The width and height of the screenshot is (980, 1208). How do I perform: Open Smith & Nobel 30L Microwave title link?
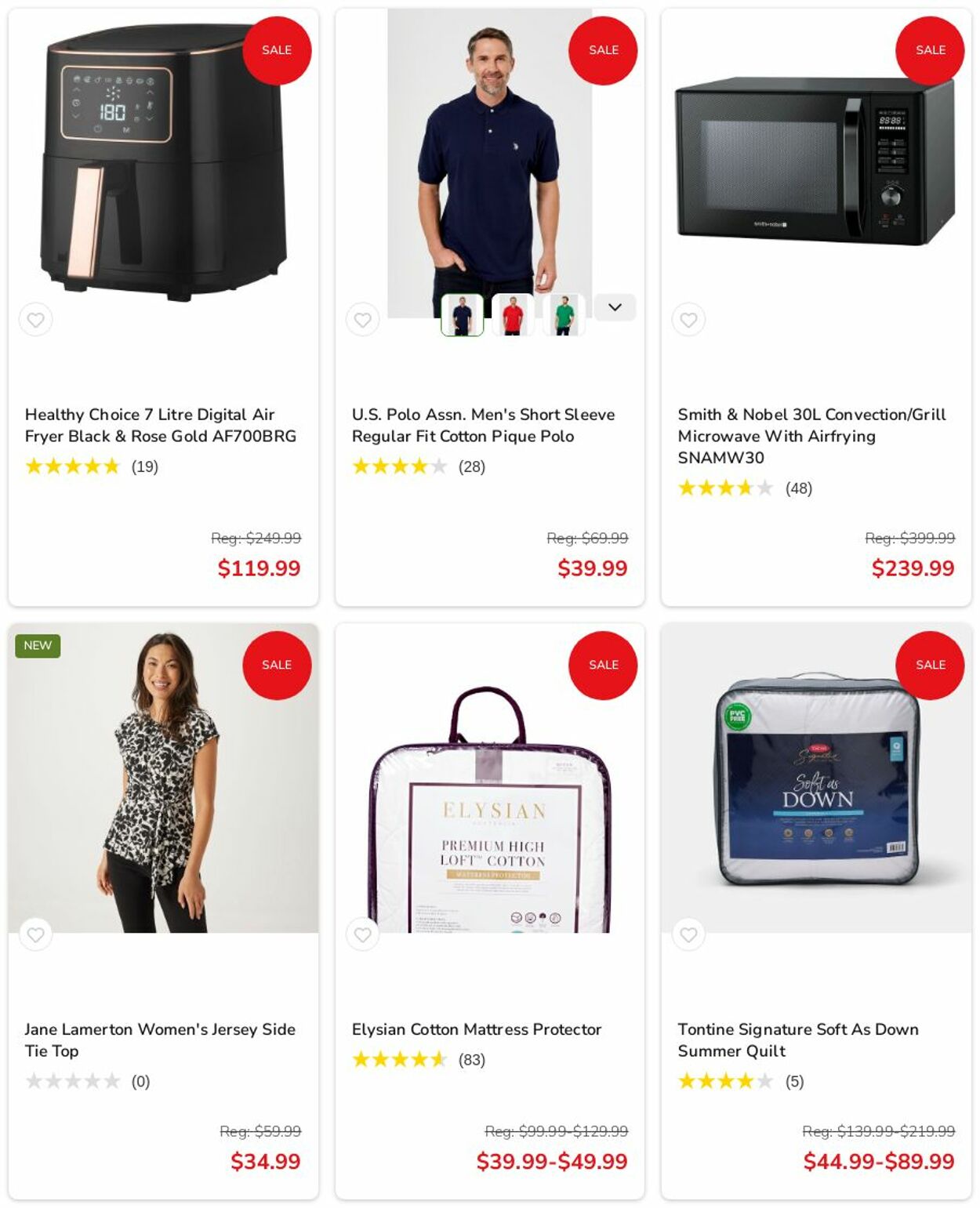[811, 436]
